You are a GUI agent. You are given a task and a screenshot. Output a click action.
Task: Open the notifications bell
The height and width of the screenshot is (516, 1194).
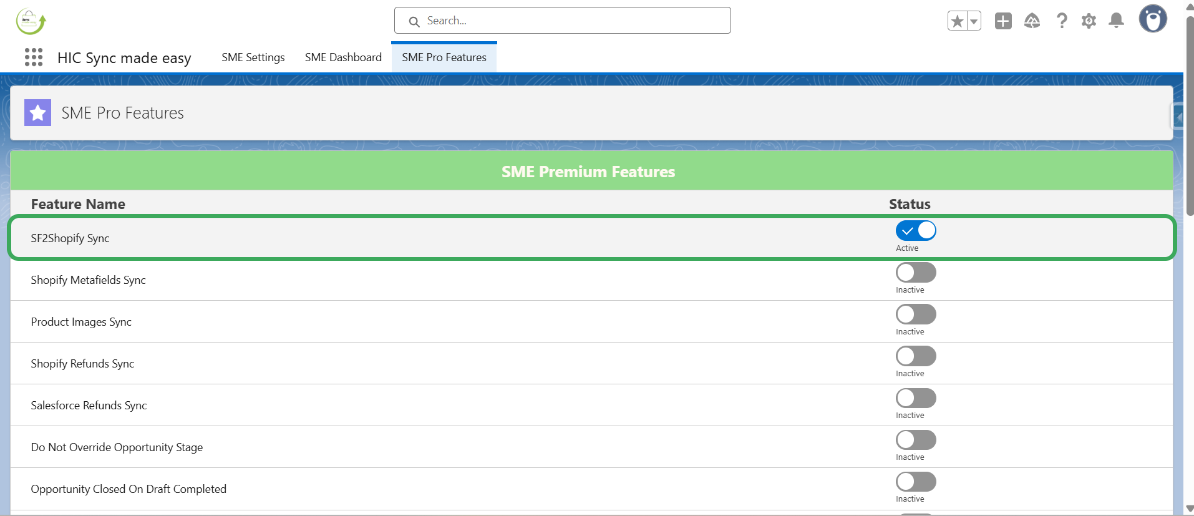pos(1116,21)
